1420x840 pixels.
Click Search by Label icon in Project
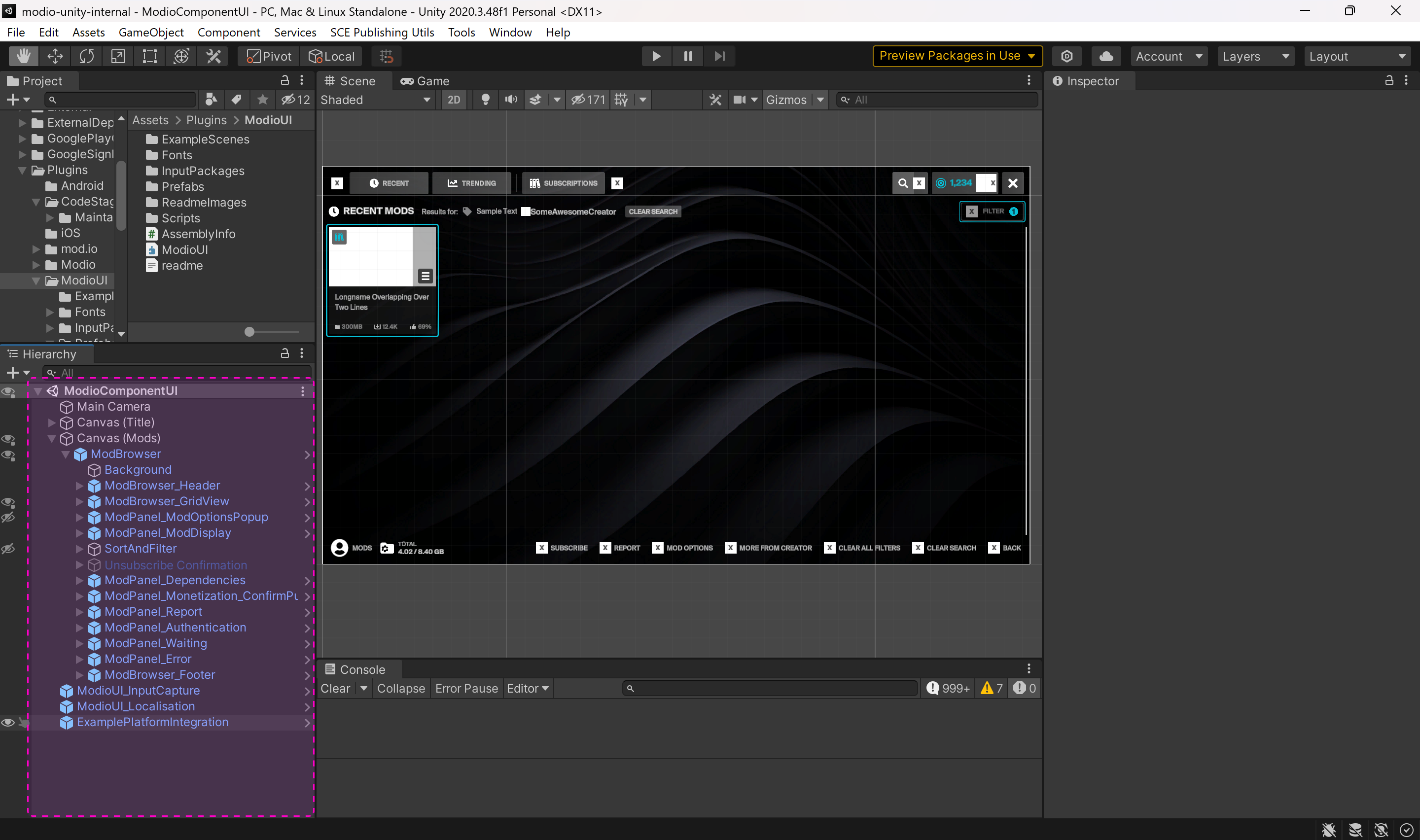coord(237,100)
